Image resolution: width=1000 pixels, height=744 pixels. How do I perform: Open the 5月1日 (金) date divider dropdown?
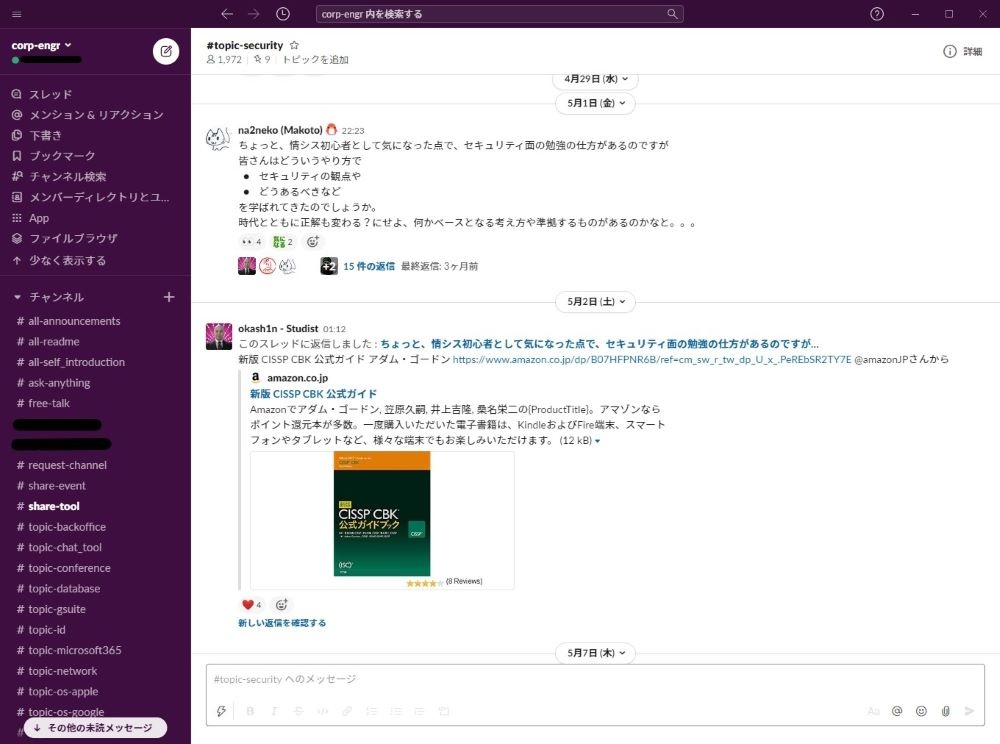pyautogui.click(x=595, y=103)
